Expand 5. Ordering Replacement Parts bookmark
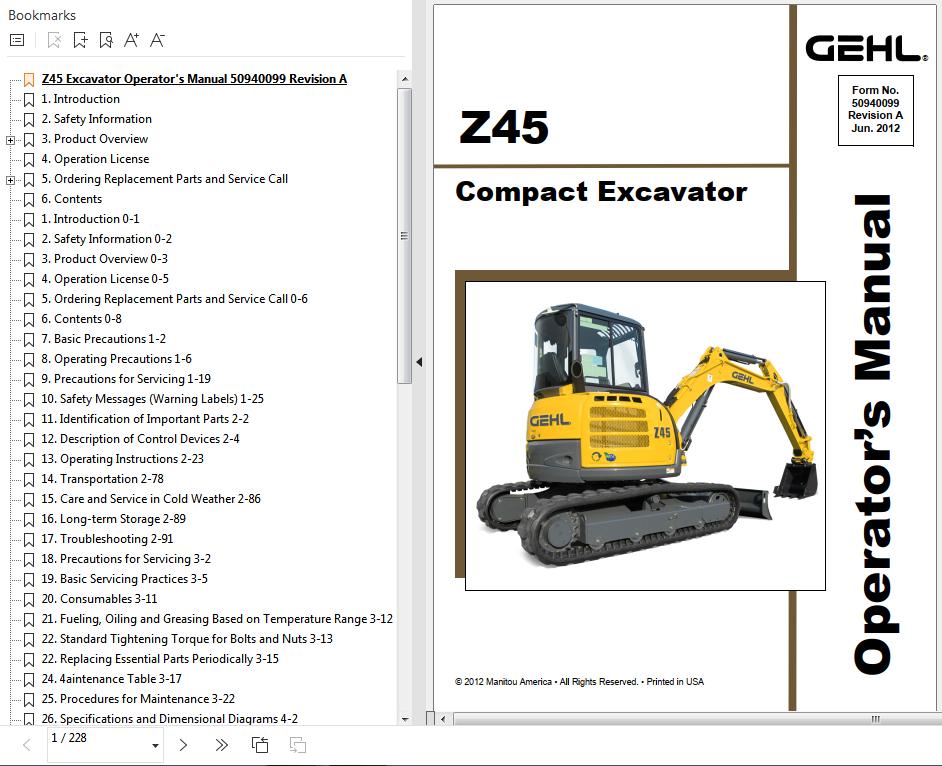Screen dimensions: 942x766 point(10,180)
